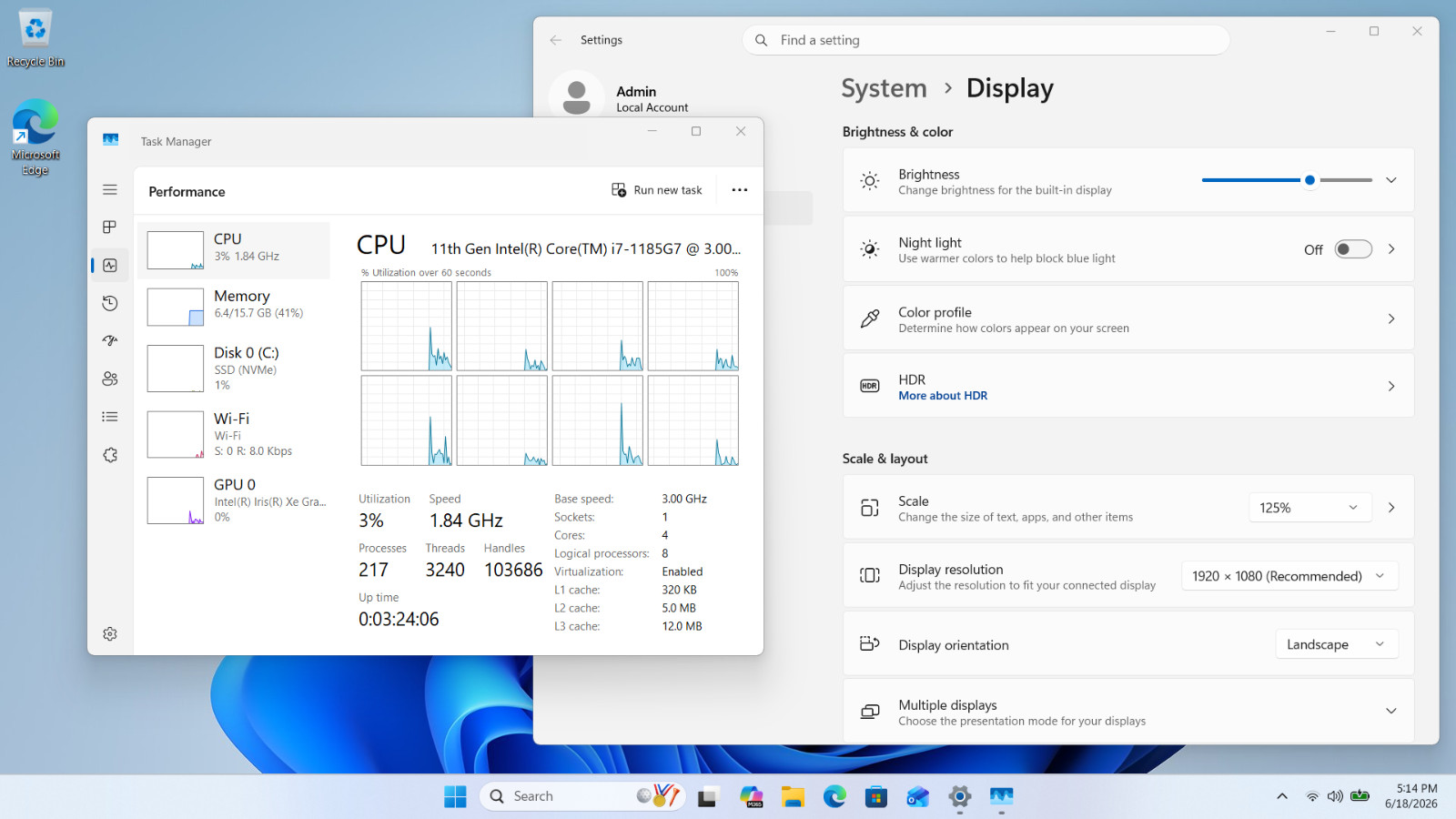Select CPU in performance list
Image resolution: width=1456 pixels, height=819 pixels.
pyautogui.click(x=234, y=250)
